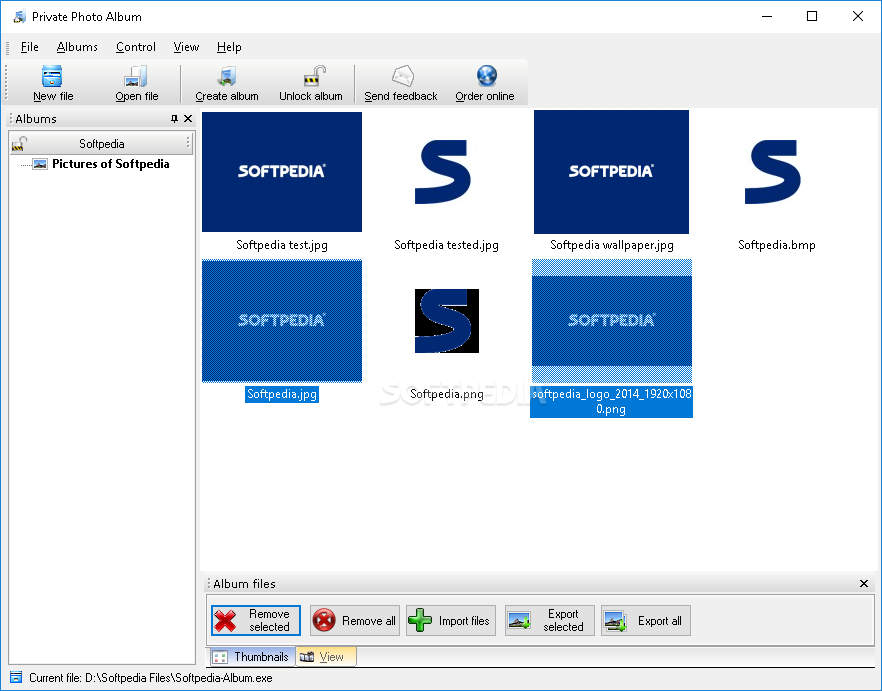Click the Softpedia.png file name label

click(447, 394)
